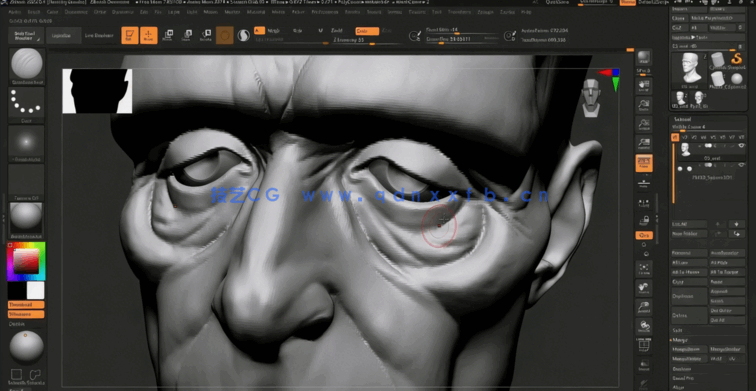Click the right shelf Rotate view icon
Image resolution: width=756 pixels, height=391 pixels.
pyautogui.click(x=644, y=326)
